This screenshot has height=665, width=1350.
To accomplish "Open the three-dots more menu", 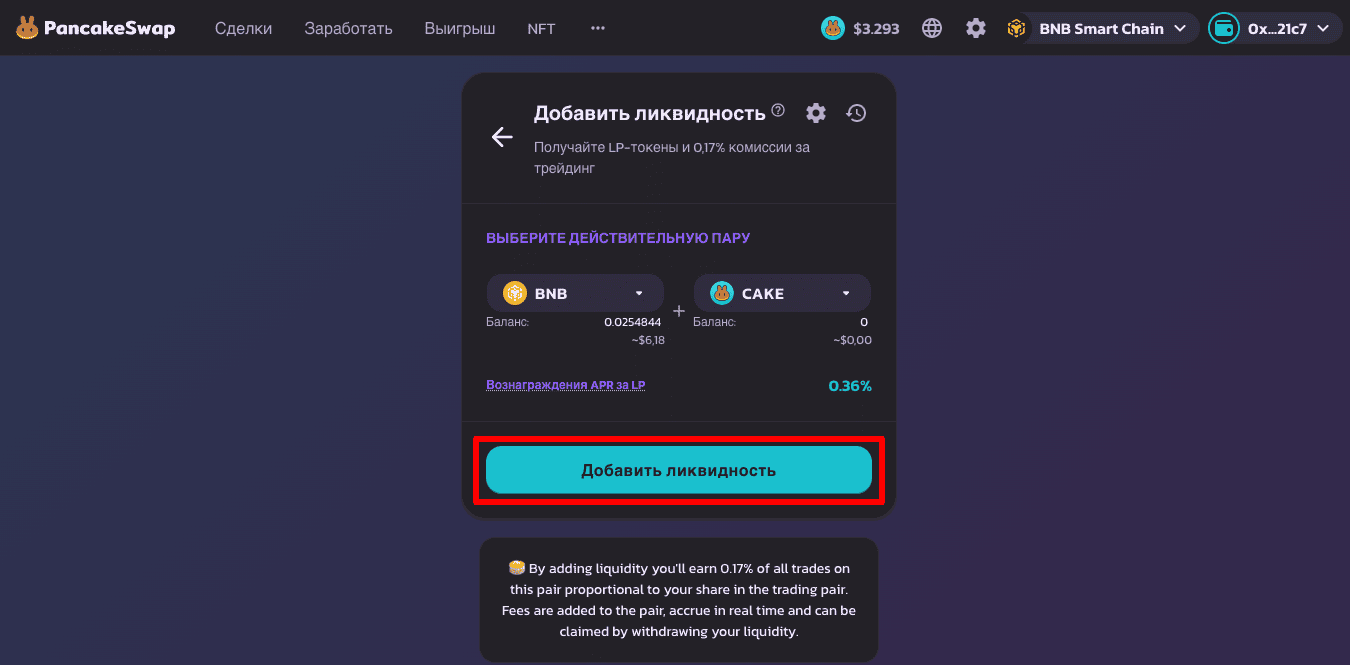I will (598, 28).
